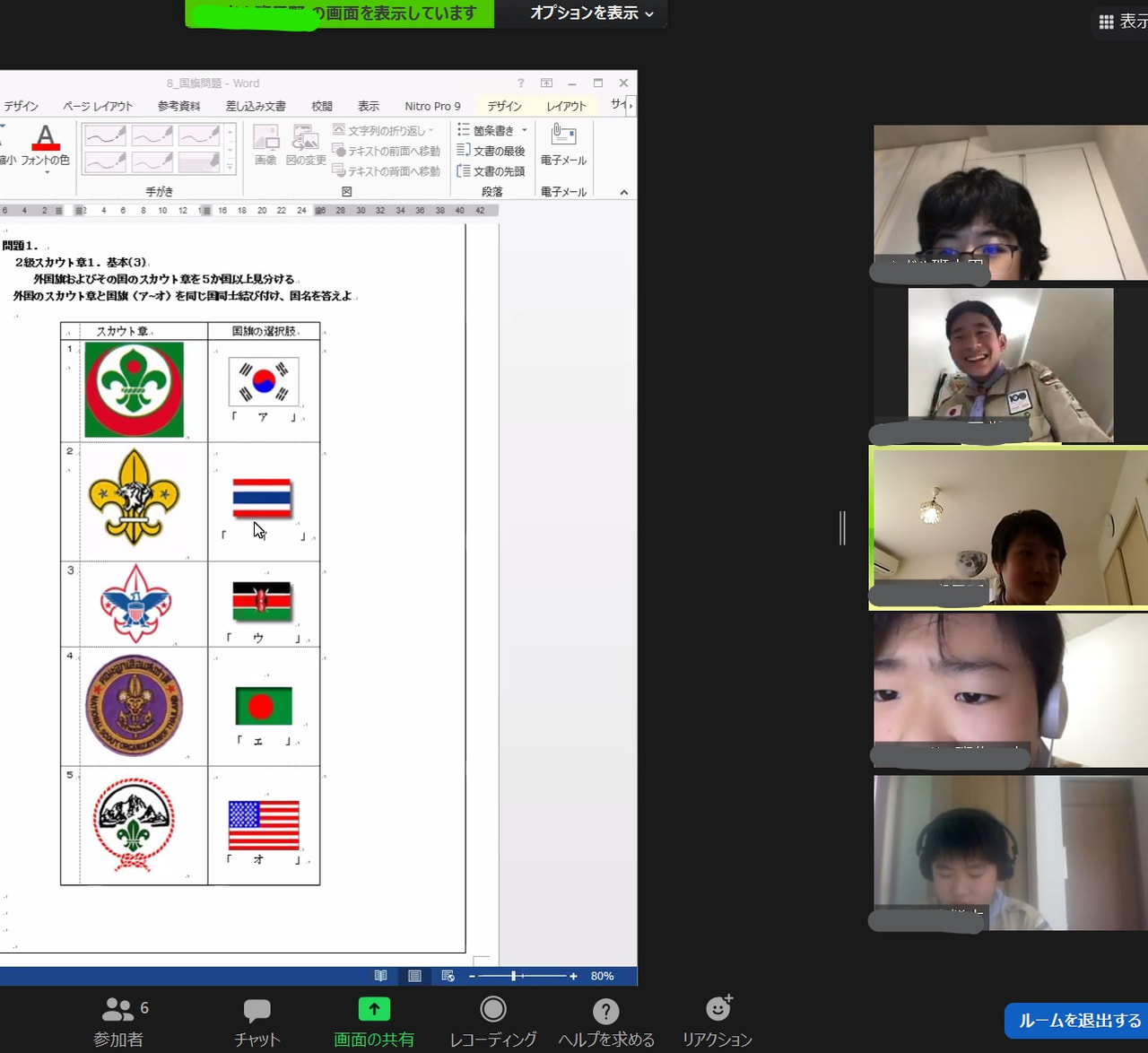
Task: Click the Bangladesh flag image
Action: click(x=264, y=706)
